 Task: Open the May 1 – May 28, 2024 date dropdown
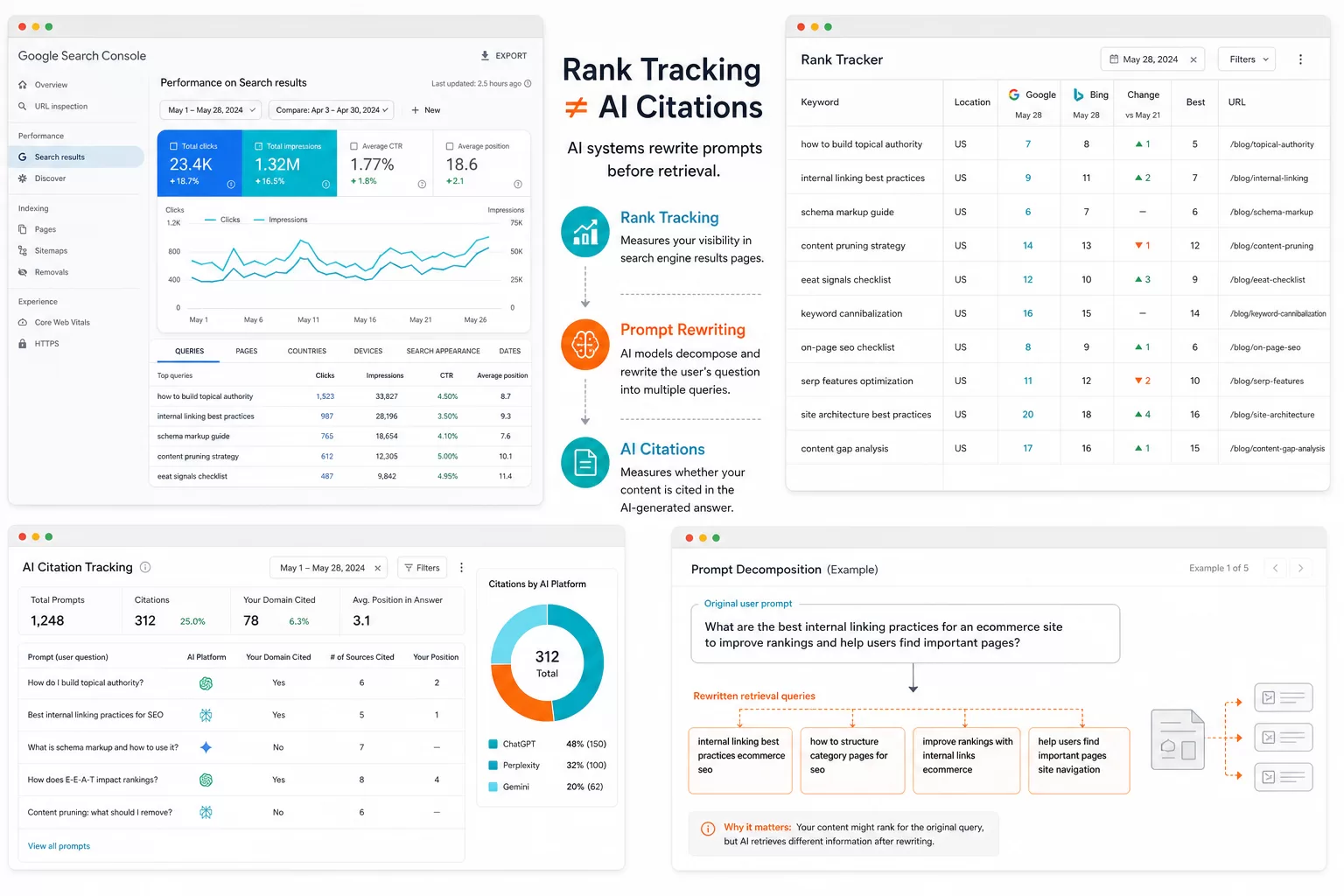211,110
